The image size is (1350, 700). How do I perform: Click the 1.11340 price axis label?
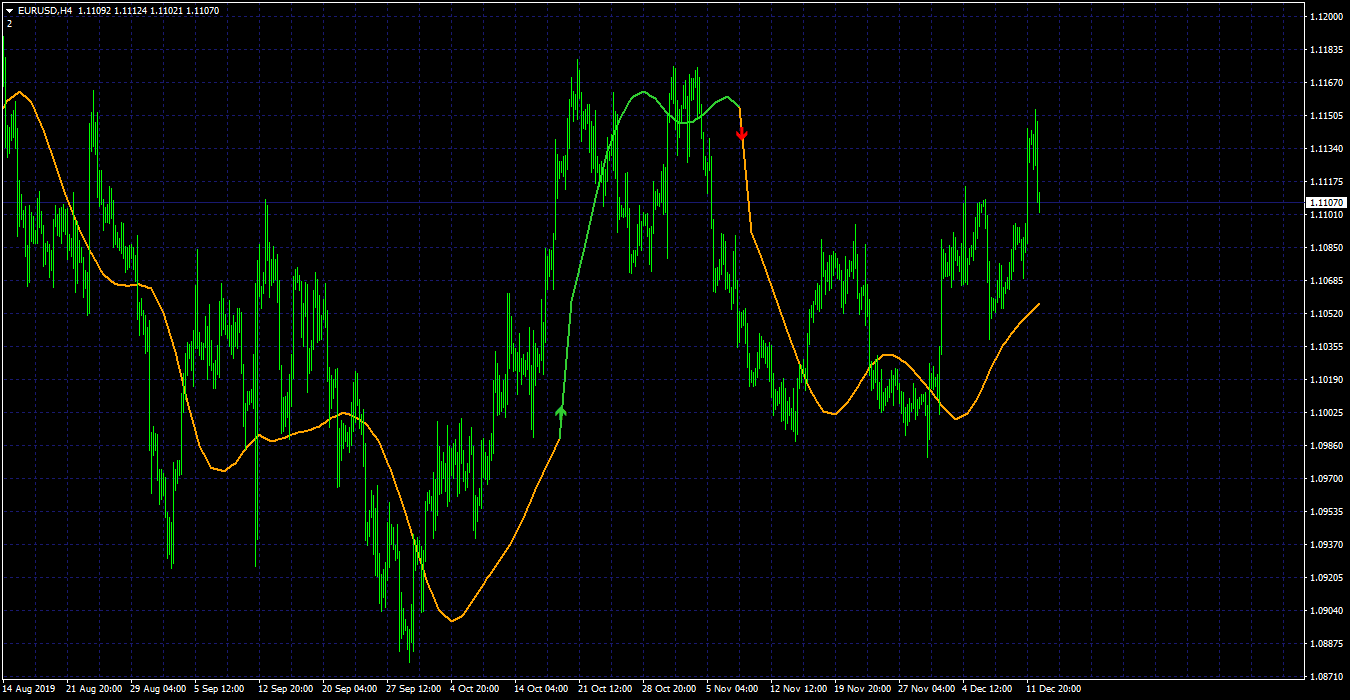click(x=1327, y=149)
